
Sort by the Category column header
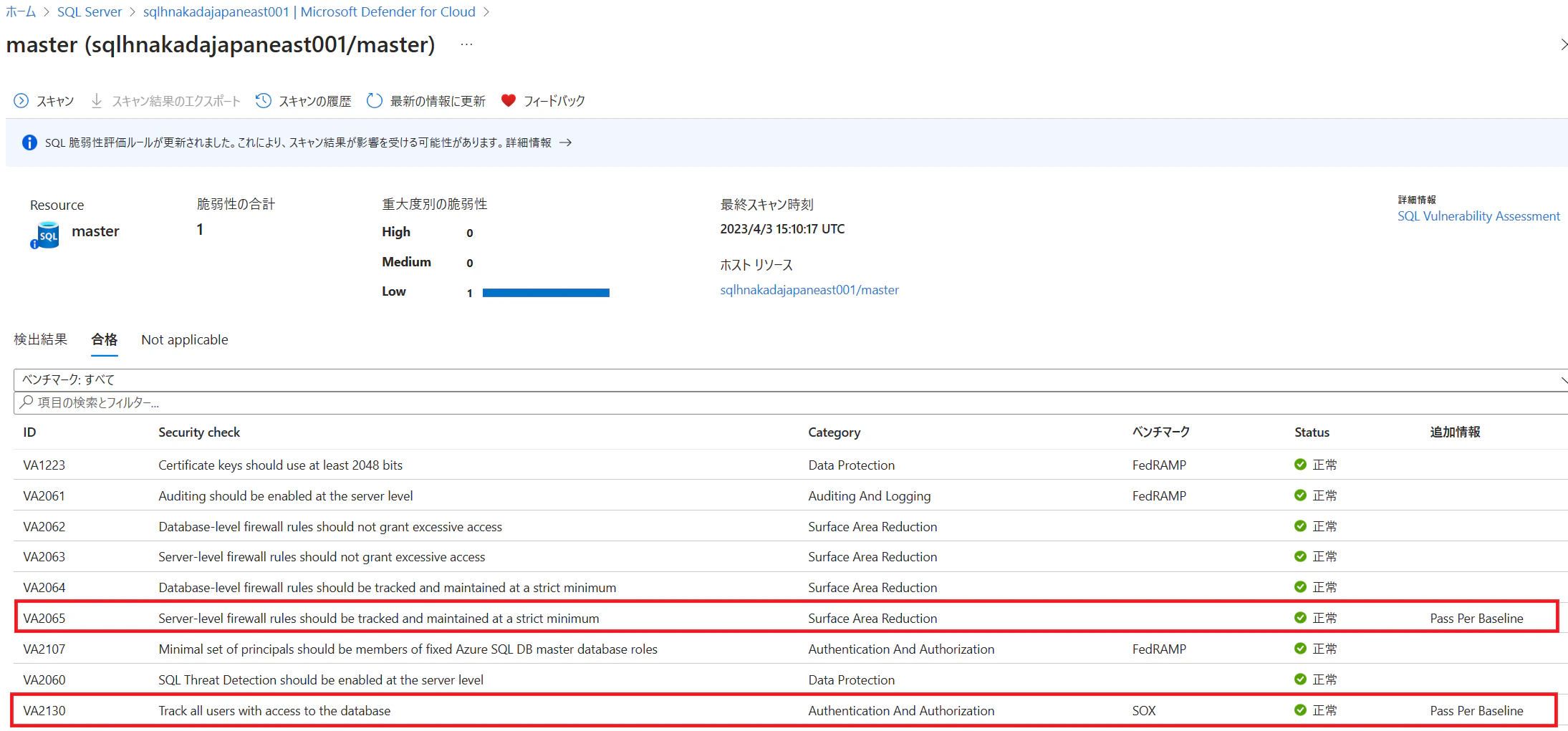pyautogui.click(x=834, y=432)
